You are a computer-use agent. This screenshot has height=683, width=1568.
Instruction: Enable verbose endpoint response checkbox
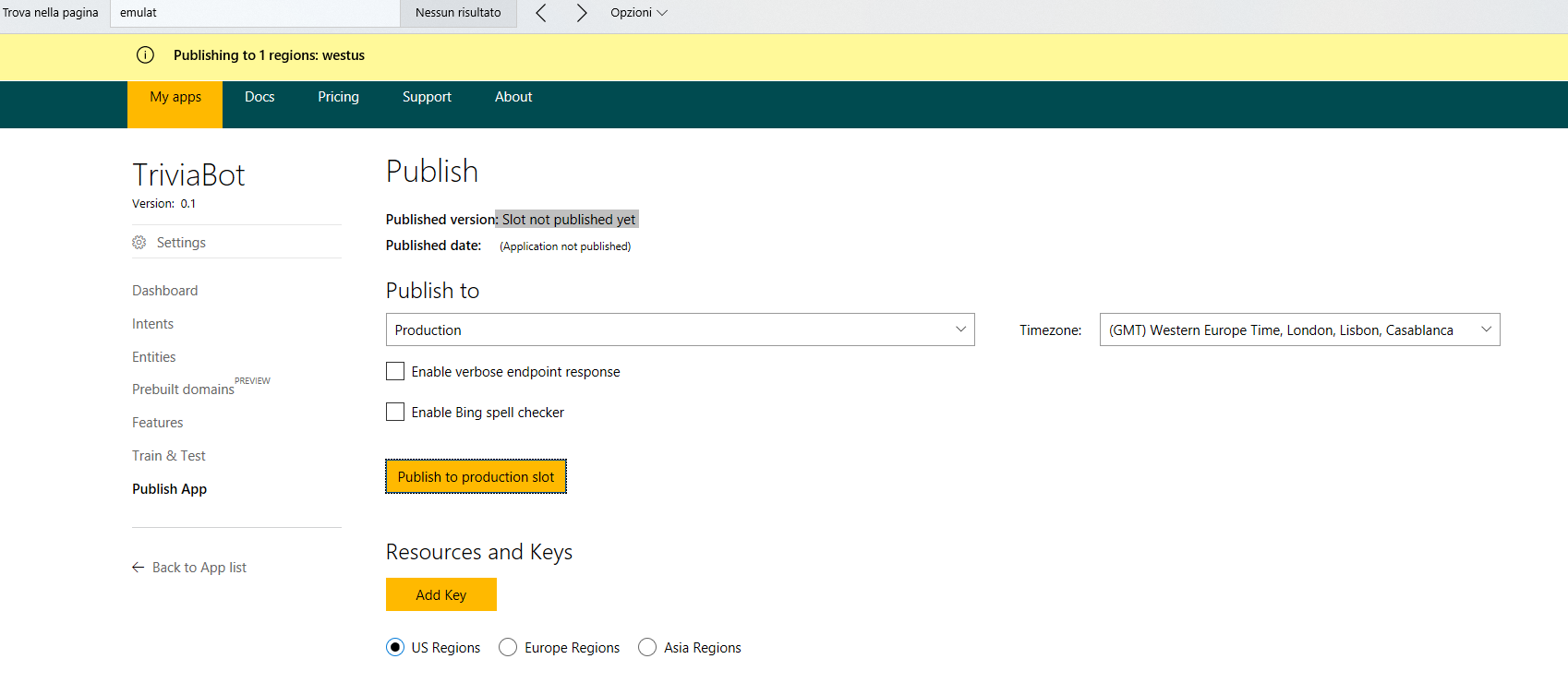point(395,371)
